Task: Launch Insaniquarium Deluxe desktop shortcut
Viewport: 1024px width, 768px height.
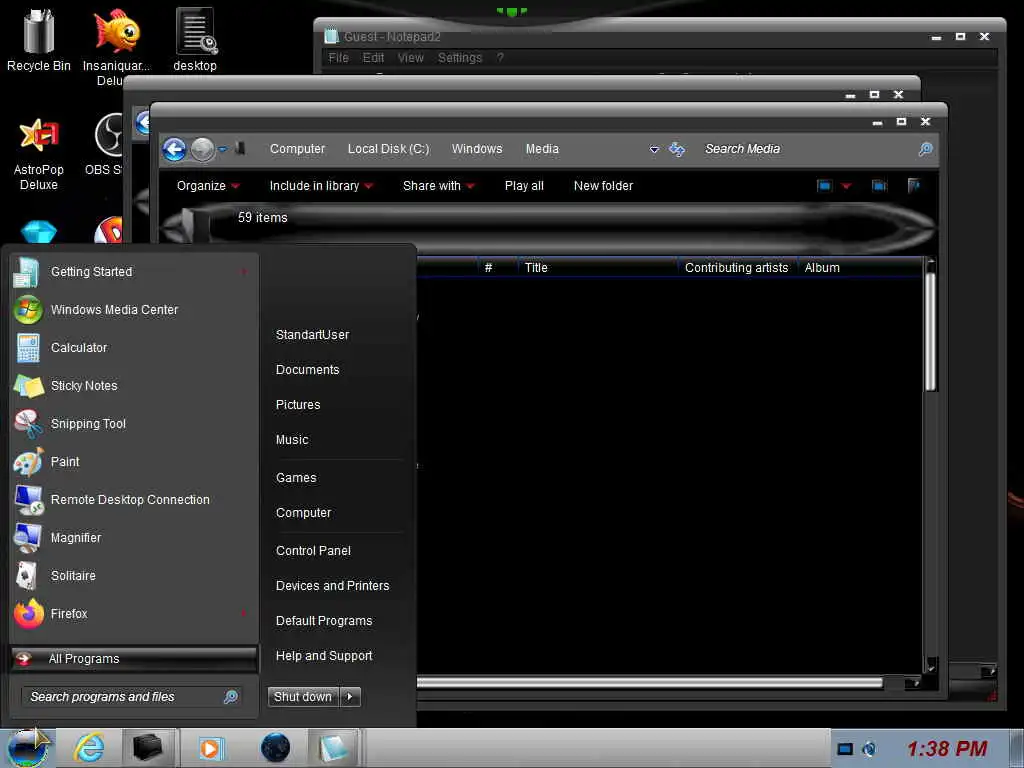Action: tap(116, 46)
